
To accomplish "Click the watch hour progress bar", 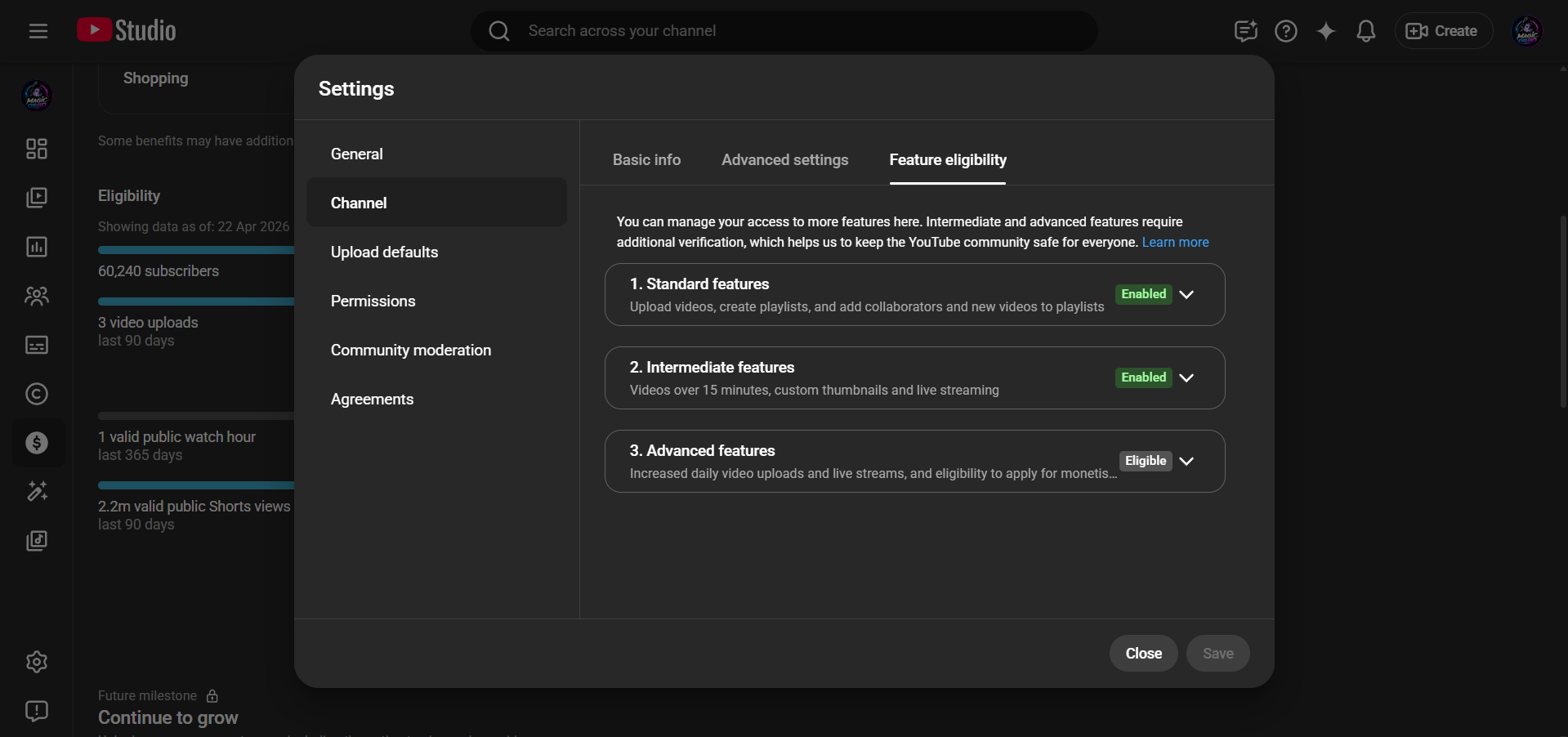I will [196, 416].
